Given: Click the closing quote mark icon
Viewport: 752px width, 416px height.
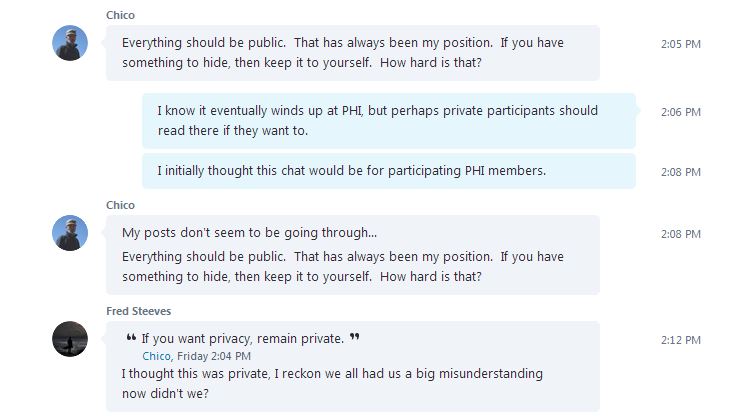Looking at the screenshot, I should (354, 337).
